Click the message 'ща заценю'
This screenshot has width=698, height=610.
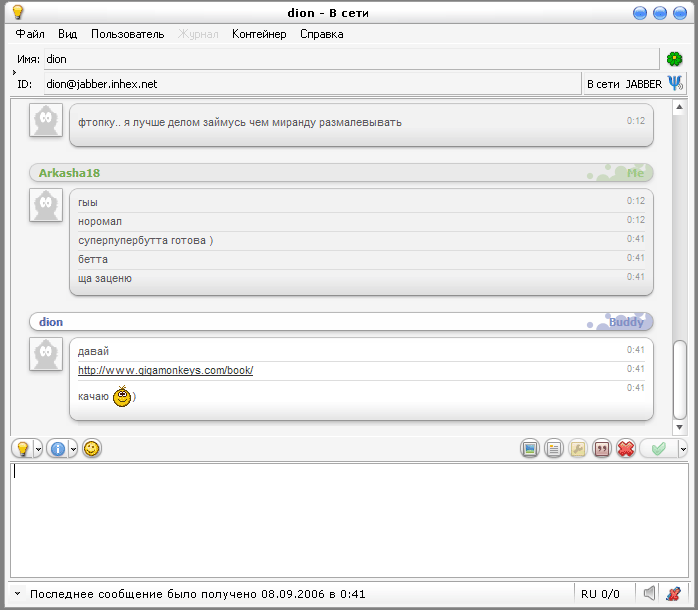pos(105,278)
